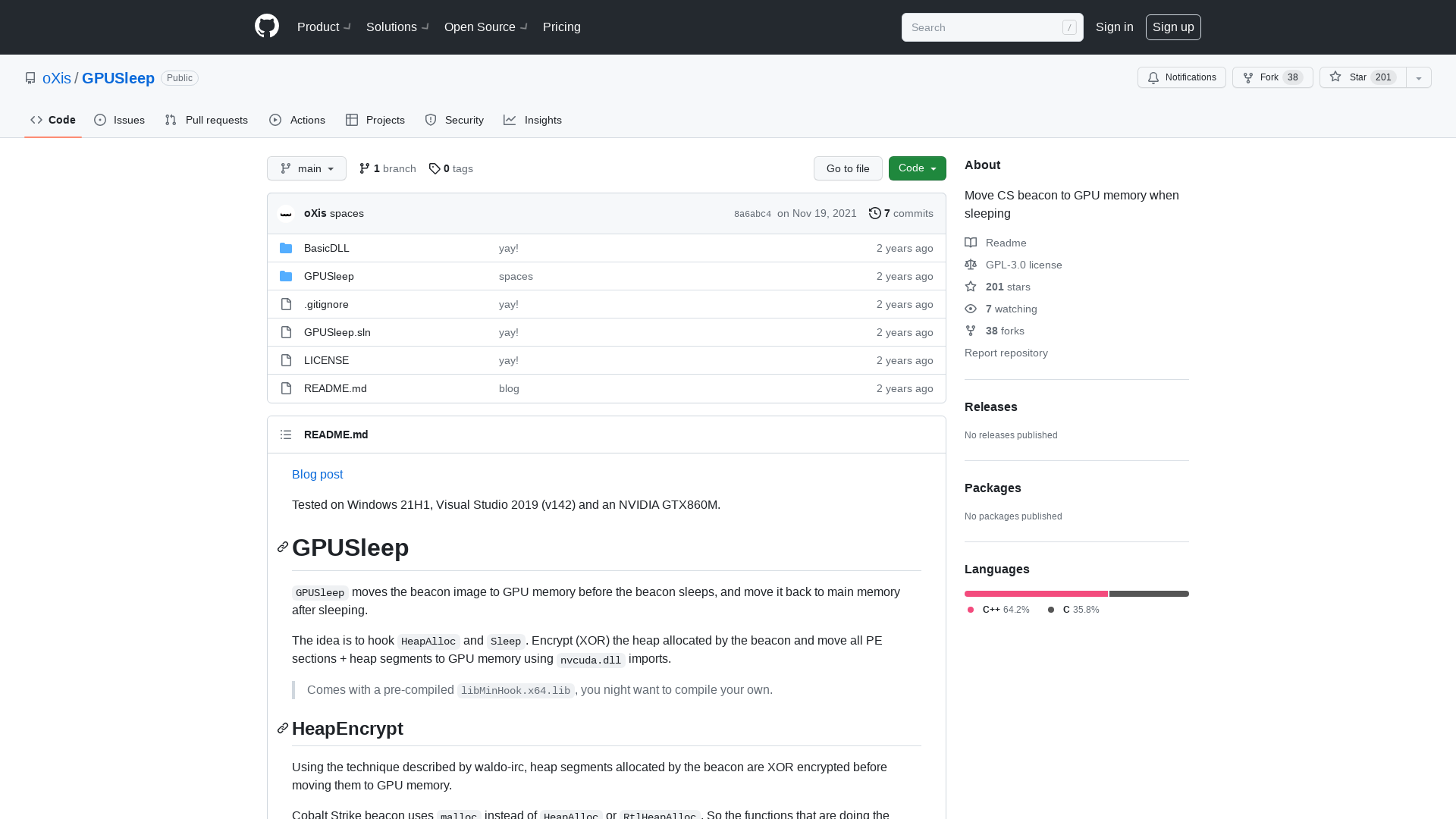Open the GPUSleep repository name link

click(118, 78)
